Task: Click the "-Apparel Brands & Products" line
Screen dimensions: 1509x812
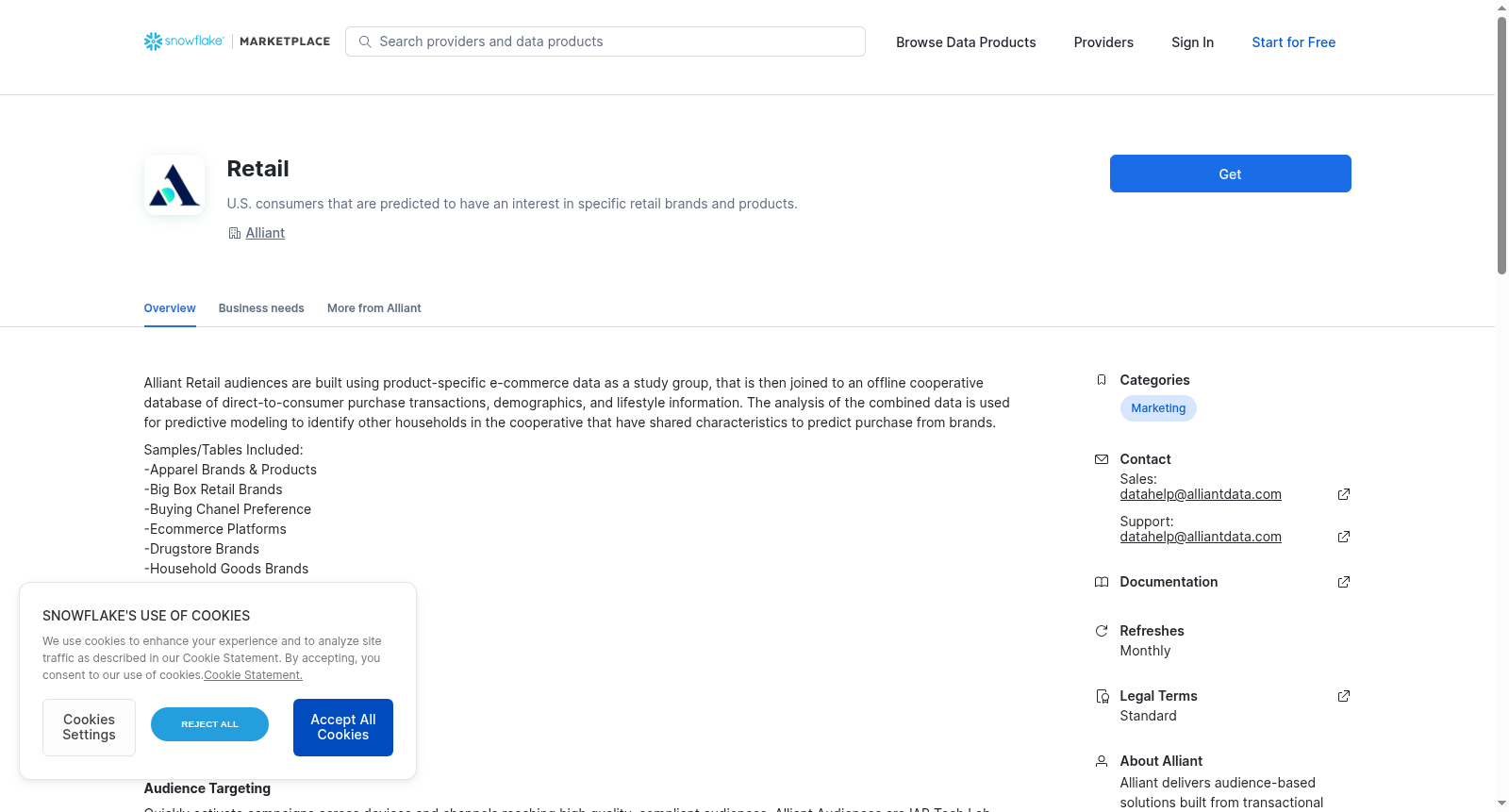Action: click(x=230, y=470)
